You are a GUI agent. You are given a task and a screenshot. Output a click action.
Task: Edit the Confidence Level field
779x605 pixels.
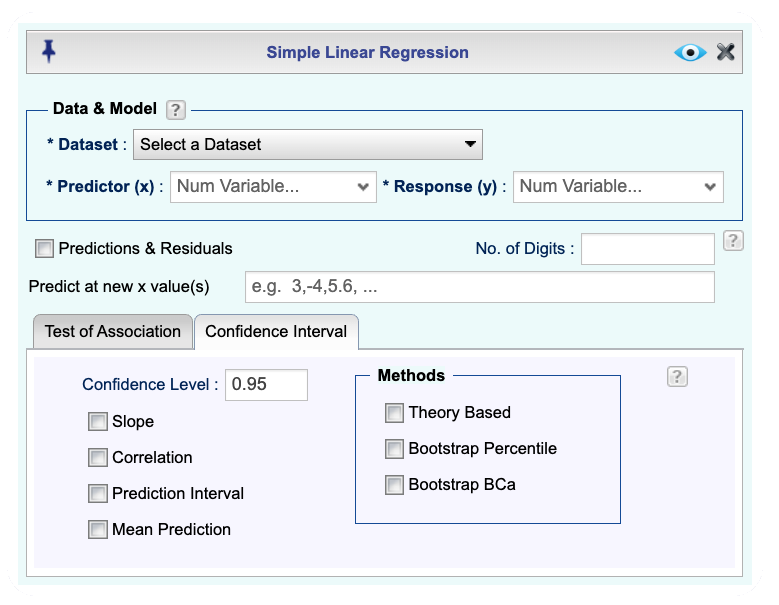(266, 384)
